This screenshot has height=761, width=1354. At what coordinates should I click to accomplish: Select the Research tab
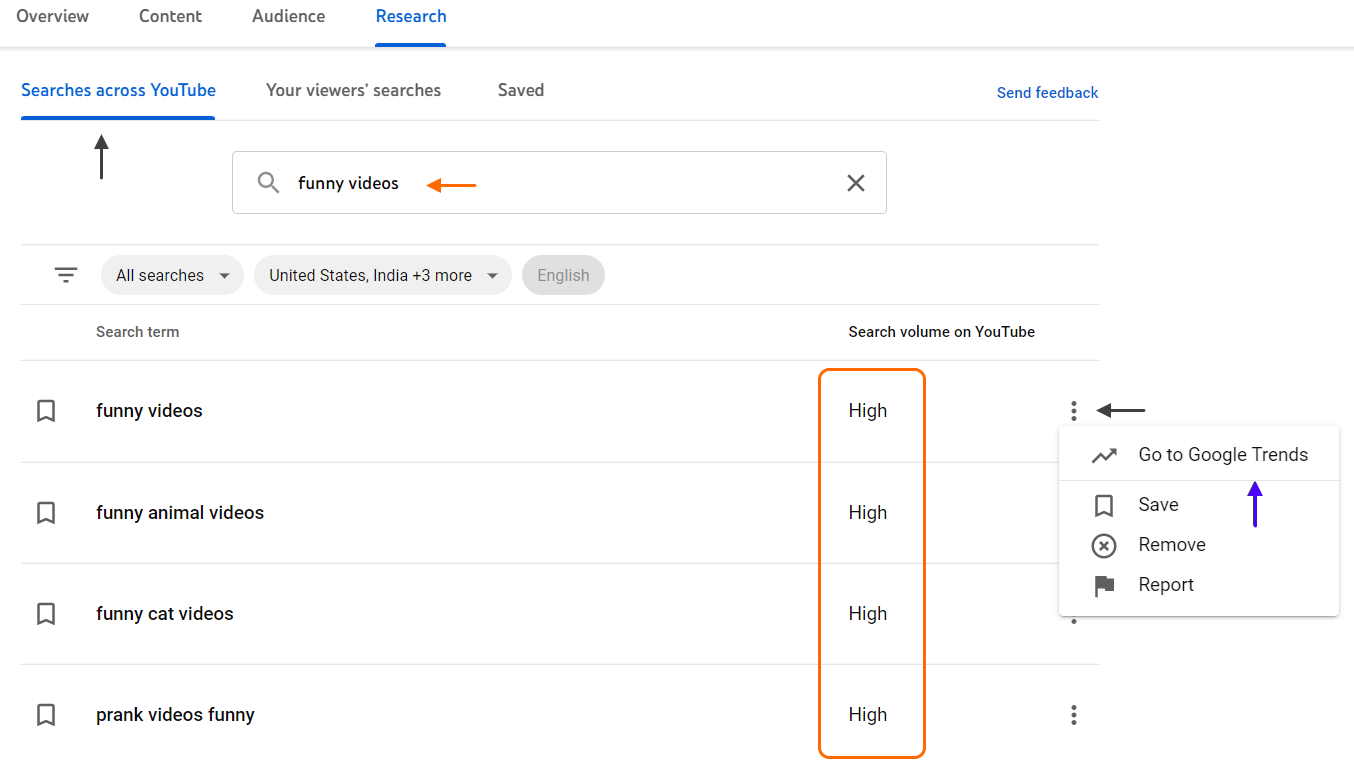[x=411, y=16]
